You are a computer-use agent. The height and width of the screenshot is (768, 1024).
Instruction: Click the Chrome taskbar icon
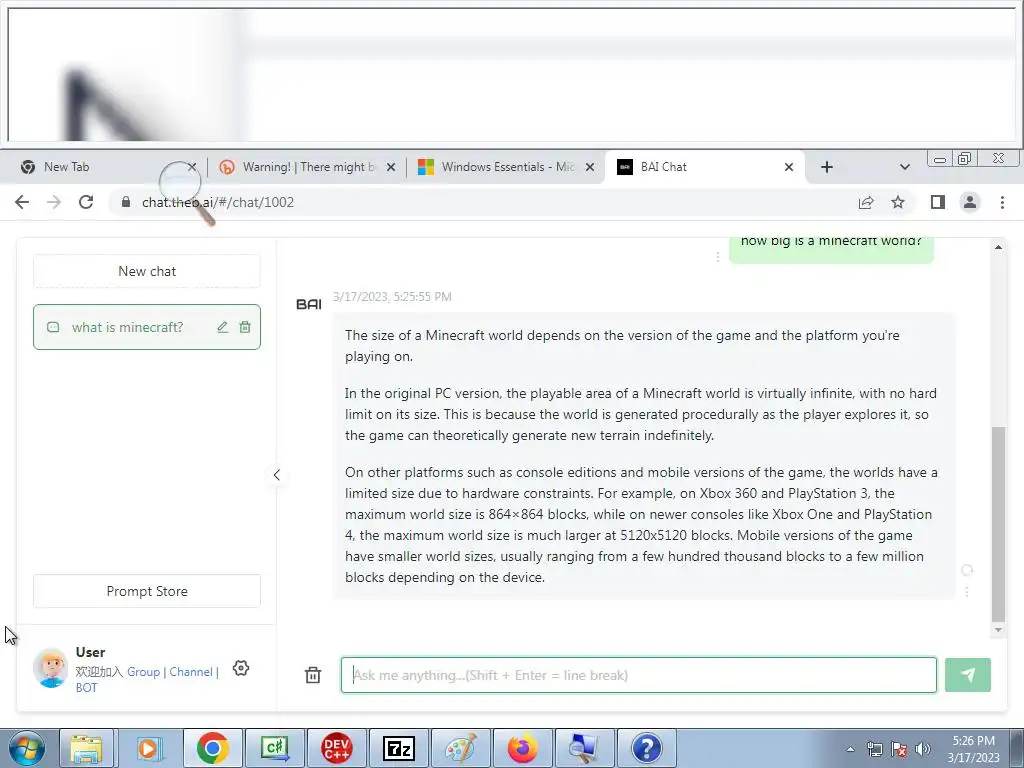tap(212, 748)
